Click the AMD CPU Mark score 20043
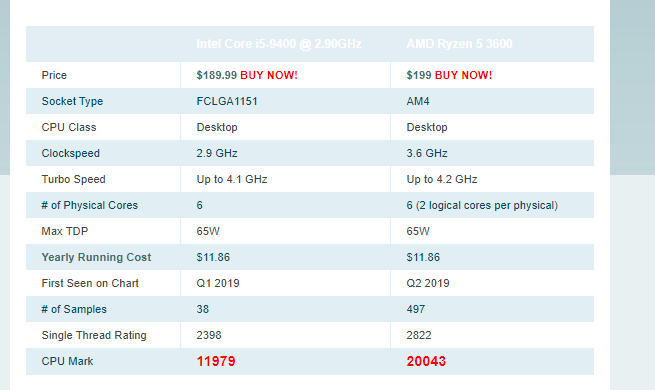 point(426,361)
